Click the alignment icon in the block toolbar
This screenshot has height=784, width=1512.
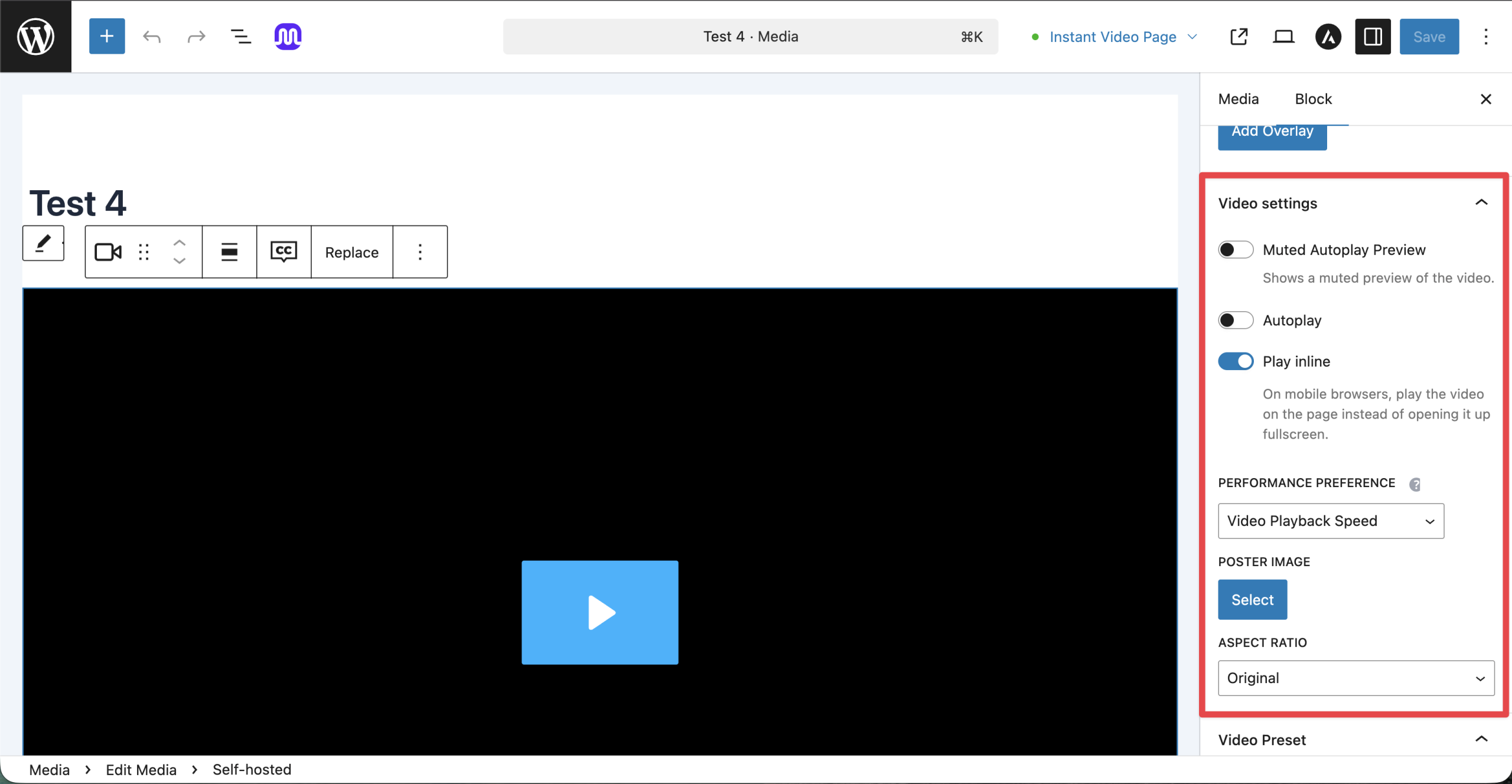(x=229, y=251)
